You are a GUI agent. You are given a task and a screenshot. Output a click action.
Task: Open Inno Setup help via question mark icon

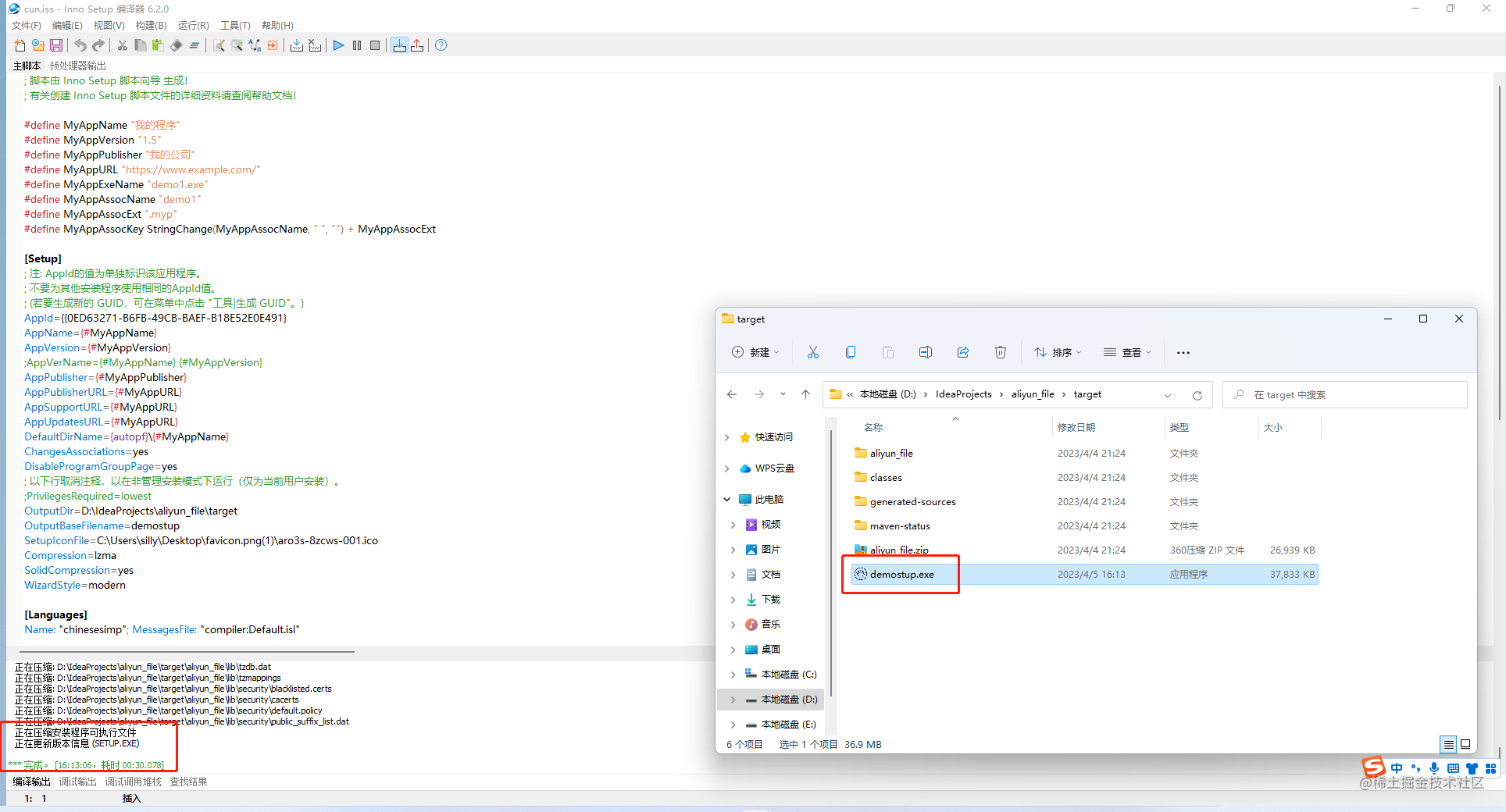coord(441,45)
